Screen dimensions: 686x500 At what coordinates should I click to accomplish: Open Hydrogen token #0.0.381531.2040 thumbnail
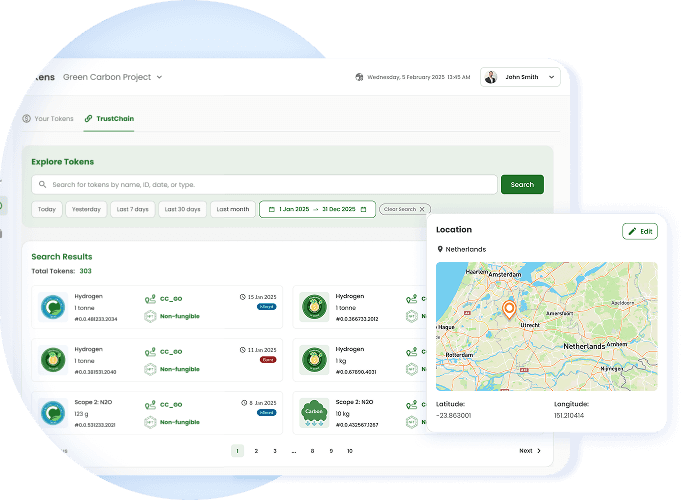53,360
